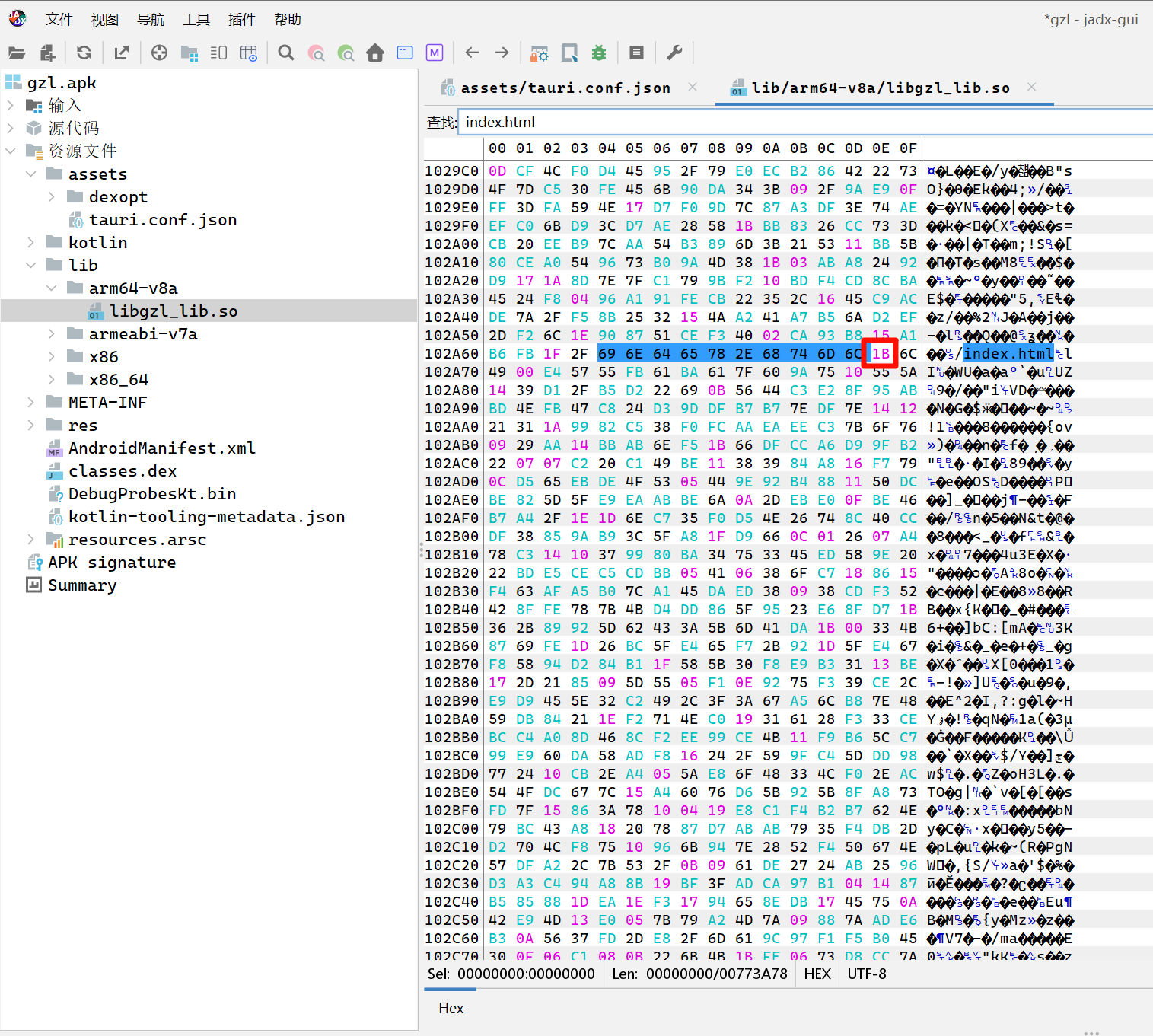Expand the META-INF folder

pyautogui.click(x=31, y=403)
